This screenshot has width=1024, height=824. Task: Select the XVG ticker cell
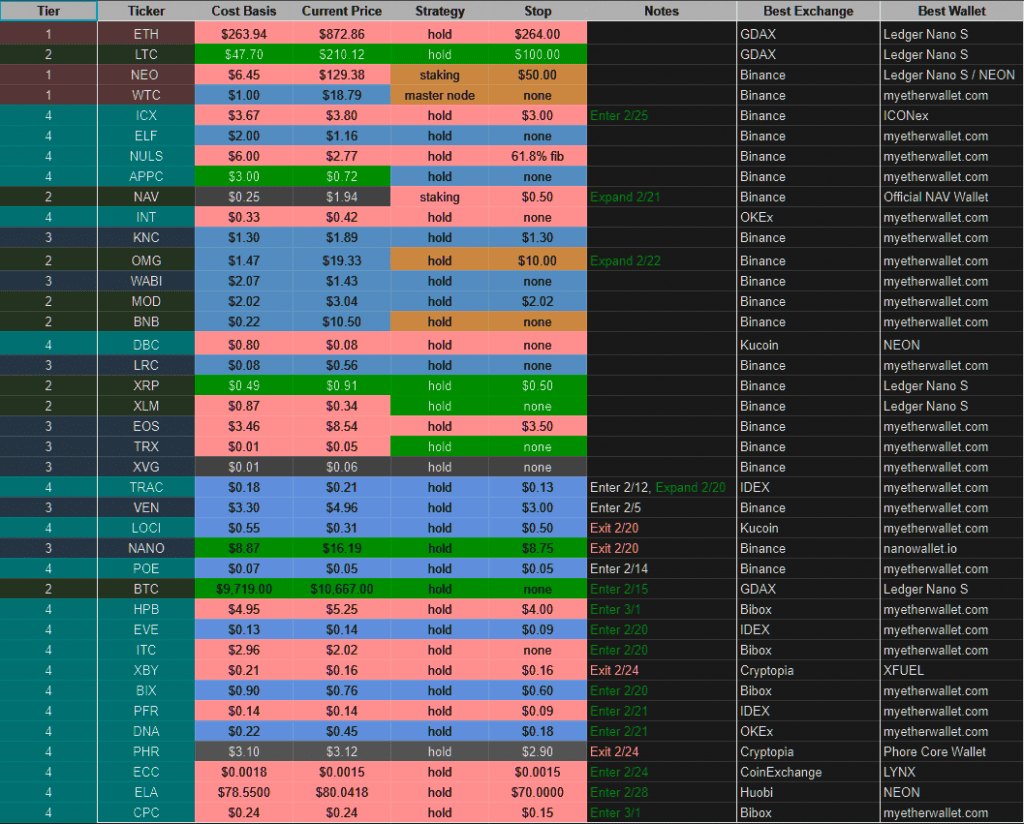click(146, 467)
